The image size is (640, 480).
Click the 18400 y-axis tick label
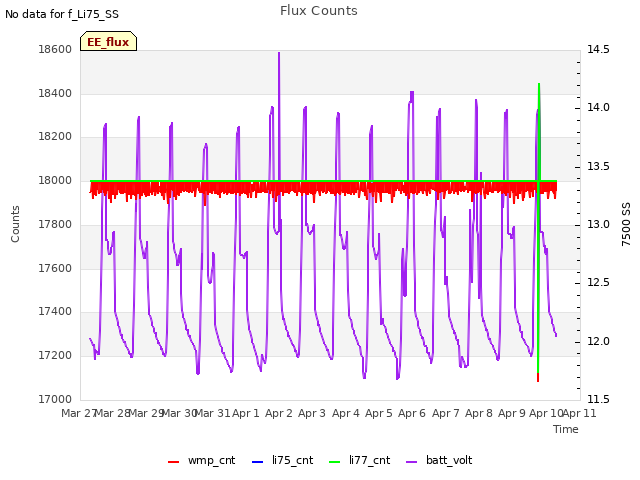tap(55, 93)
